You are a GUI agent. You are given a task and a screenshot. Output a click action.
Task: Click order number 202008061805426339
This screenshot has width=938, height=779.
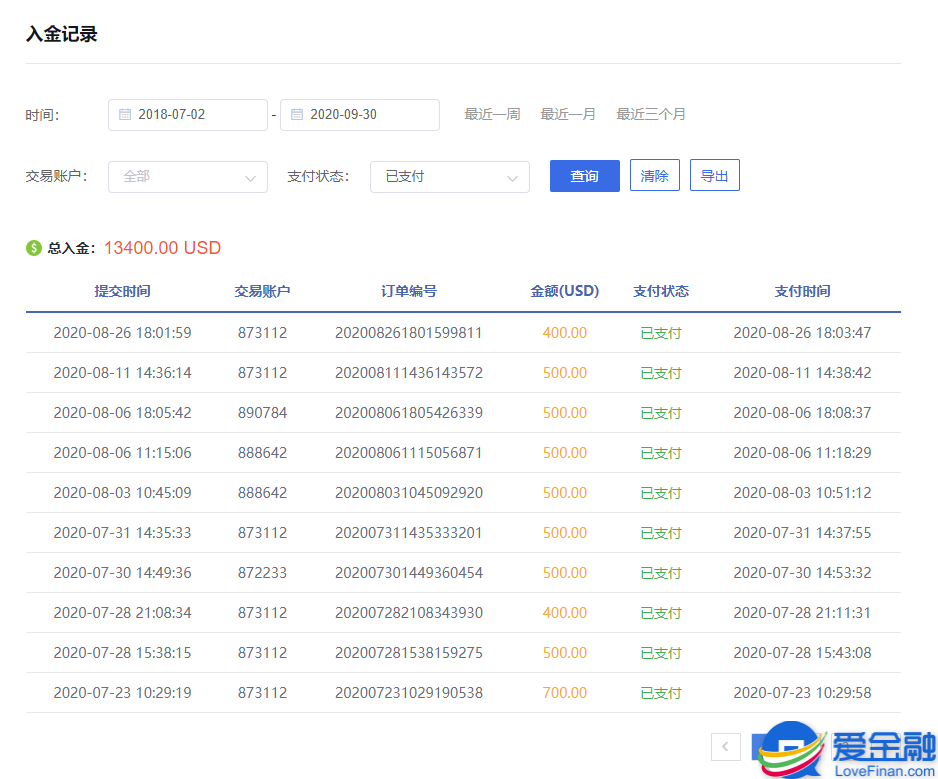click(409, 413)
